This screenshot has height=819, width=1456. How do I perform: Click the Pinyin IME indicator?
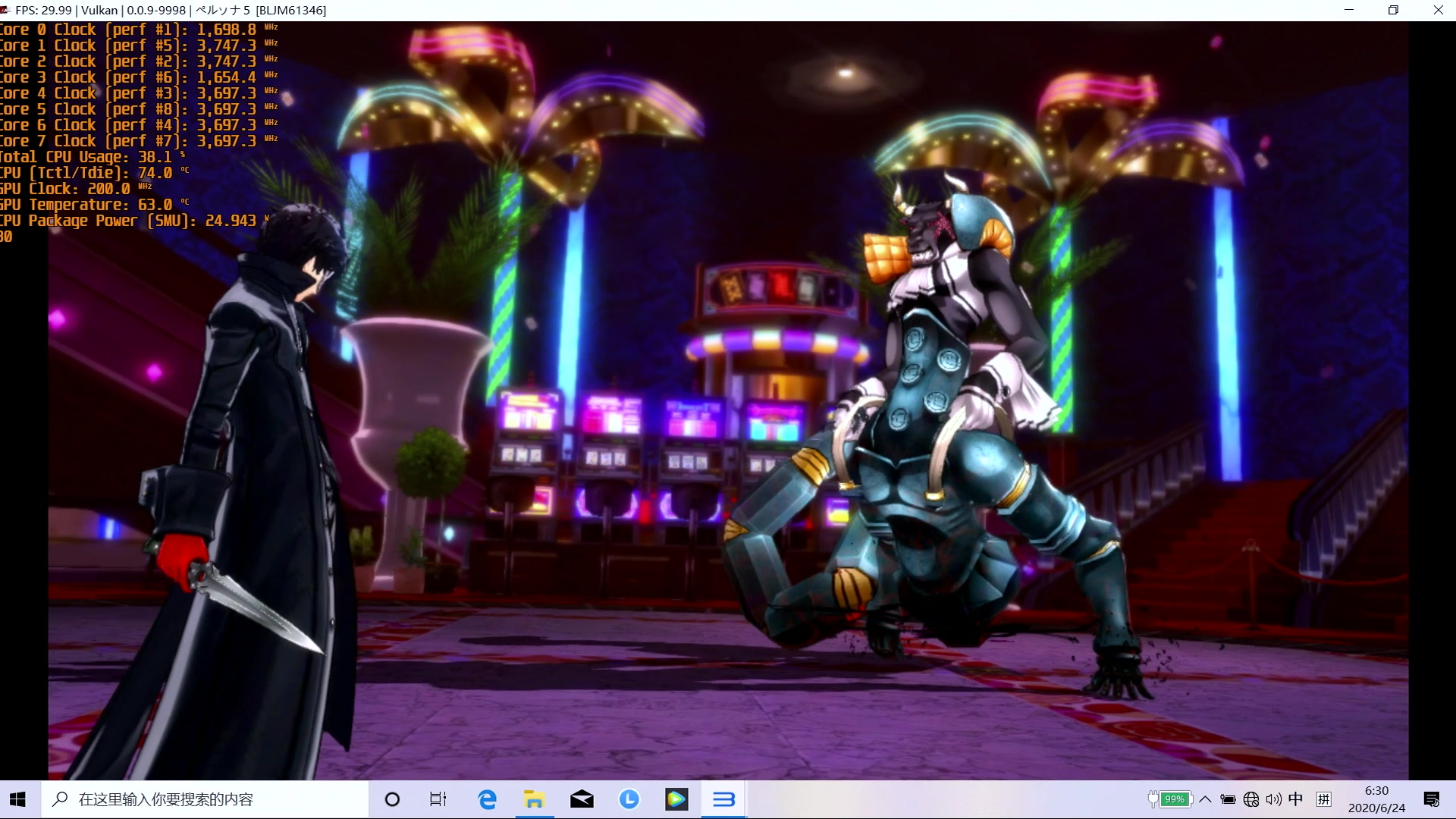pyautogui.click(x=1324, y=799)
